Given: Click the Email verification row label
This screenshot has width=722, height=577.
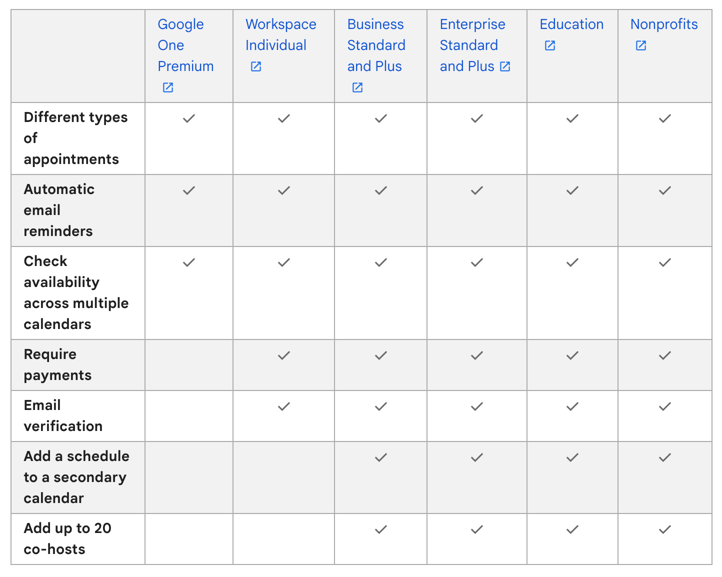Looking at the screenshot, I should 63,416.
